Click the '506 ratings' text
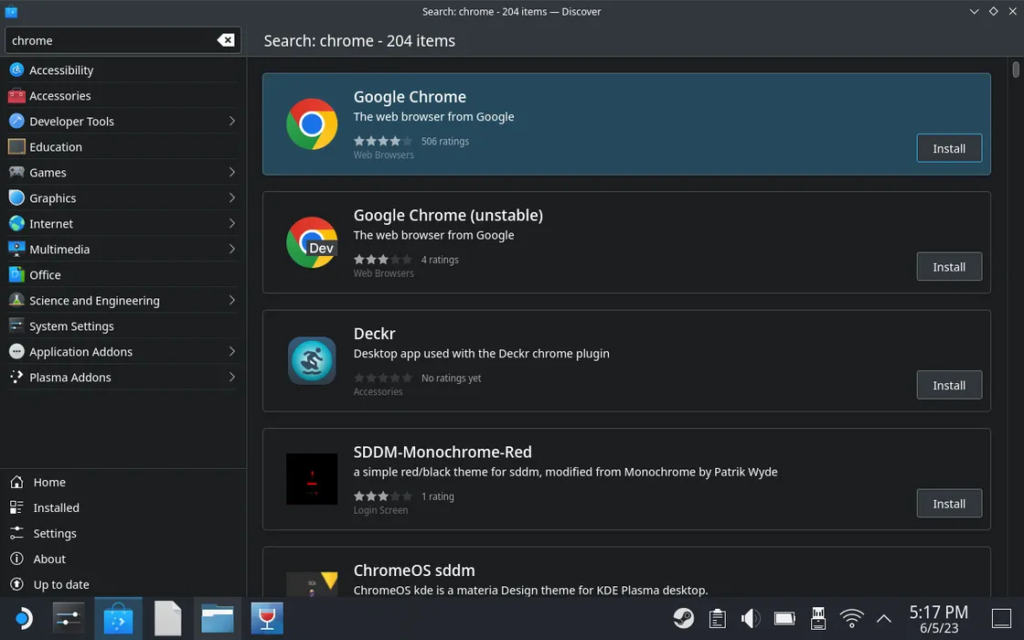 click(445, 141)
